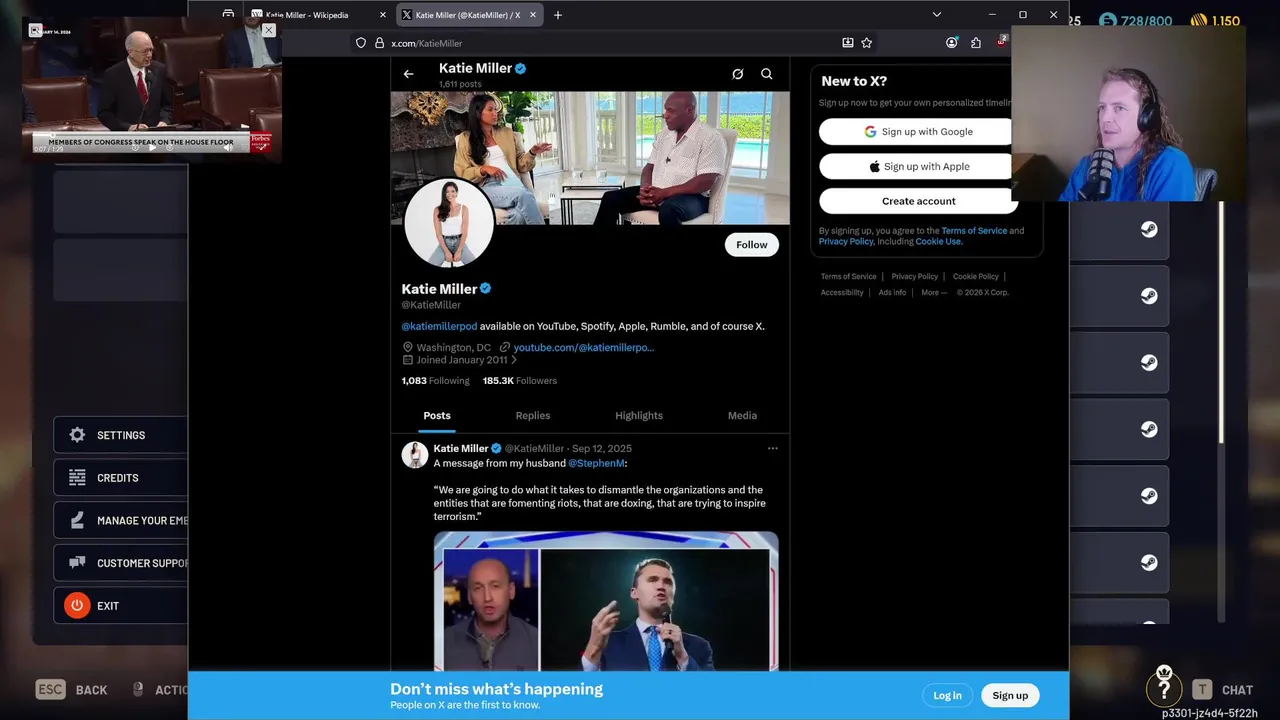This screenshot has width=1280, height=720.
Task: Open Credits in the game menu
Action: pos(121,478)
